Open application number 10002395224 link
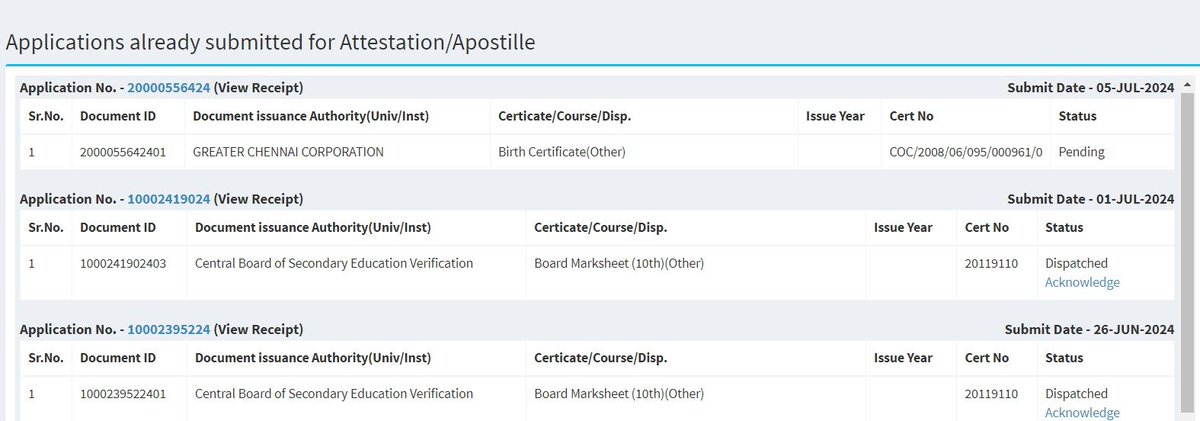This screenshot has height=421, width=1200. click(x=168, y=329)
